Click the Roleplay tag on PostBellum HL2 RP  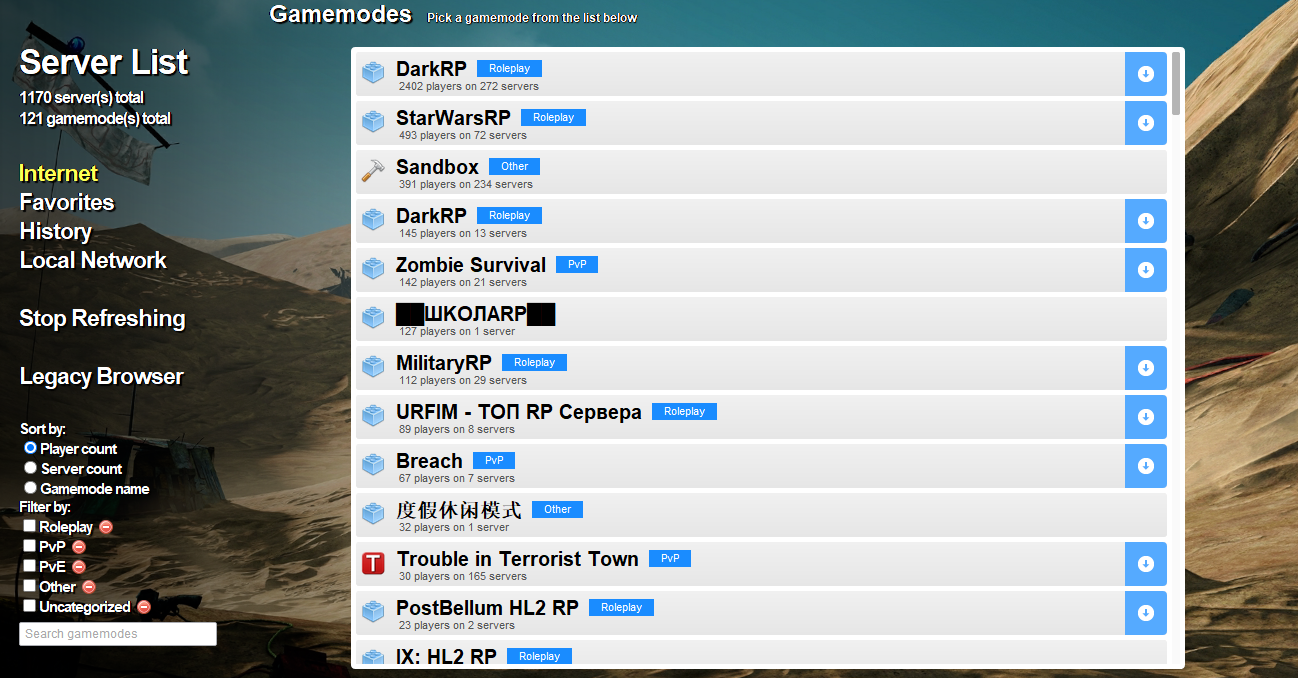[x=621, y=608]
